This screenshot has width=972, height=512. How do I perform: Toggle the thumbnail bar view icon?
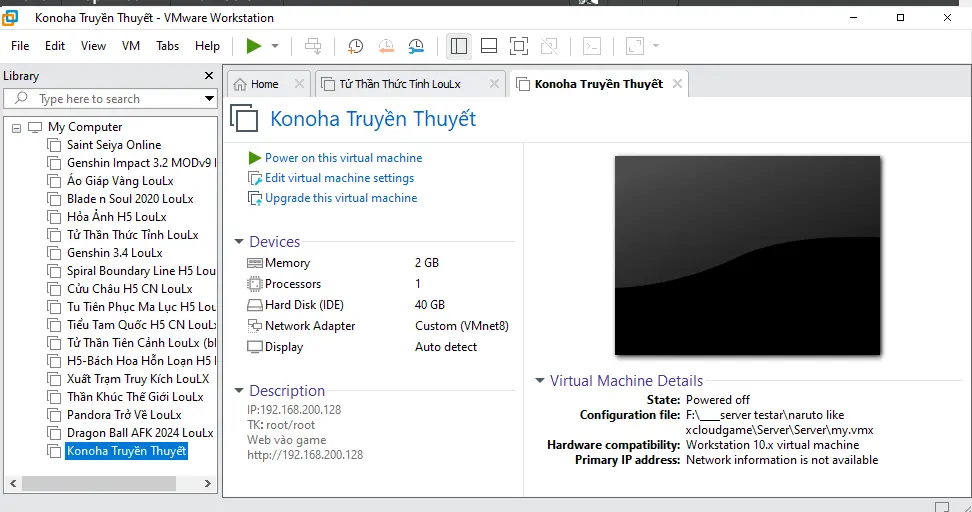point(489,46)
